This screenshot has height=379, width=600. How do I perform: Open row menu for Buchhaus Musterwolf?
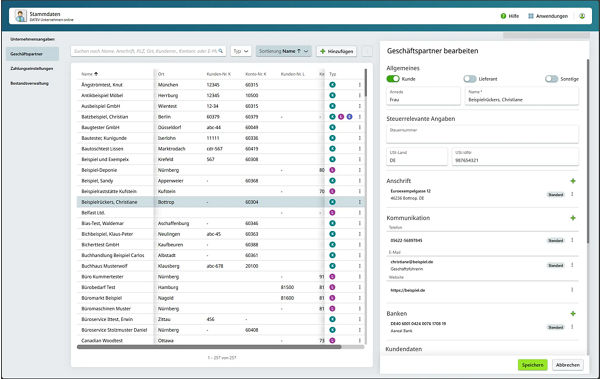[360, 266]
